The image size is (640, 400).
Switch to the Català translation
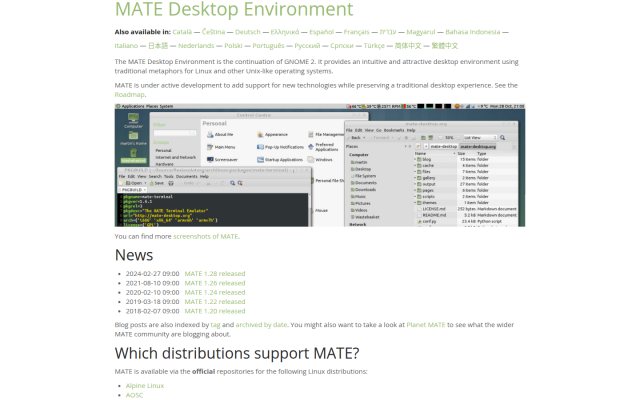click(x=182, y=32)
